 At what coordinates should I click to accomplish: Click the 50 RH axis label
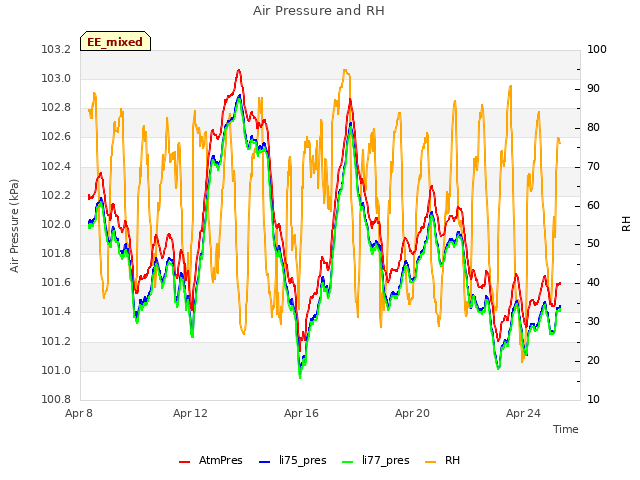(x=593, y=244)
